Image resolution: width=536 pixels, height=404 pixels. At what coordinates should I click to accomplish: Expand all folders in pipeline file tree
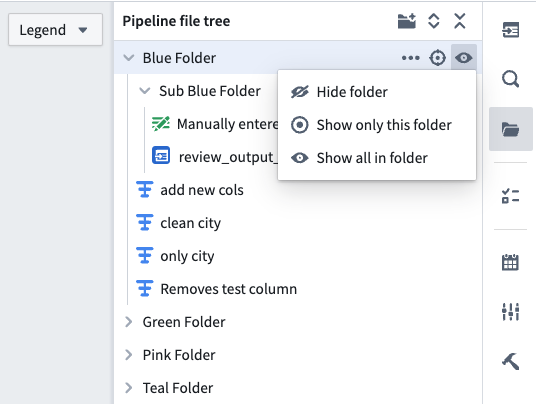434,21
